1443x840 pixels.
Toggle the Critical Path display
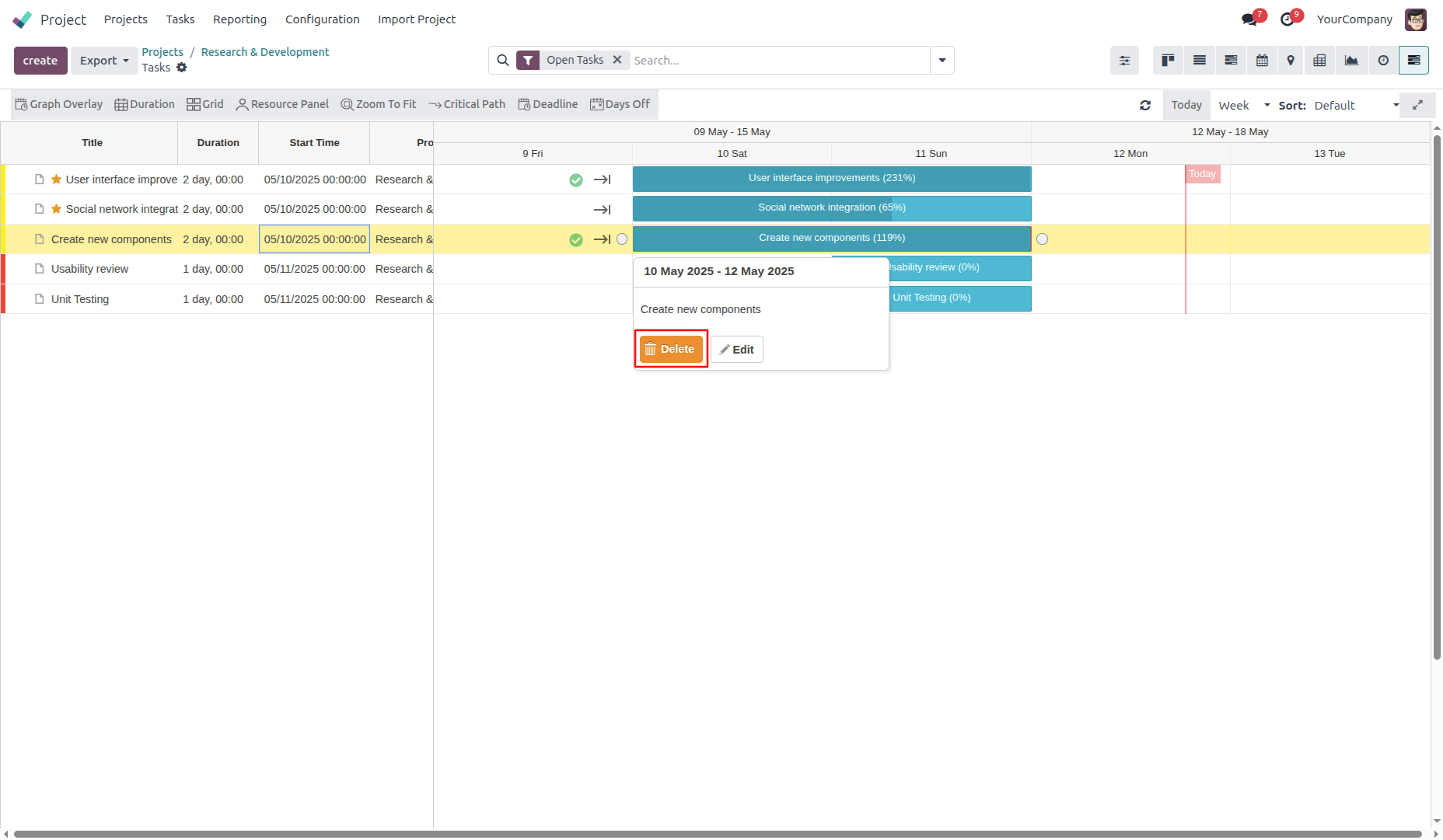(x=466, y=104)
